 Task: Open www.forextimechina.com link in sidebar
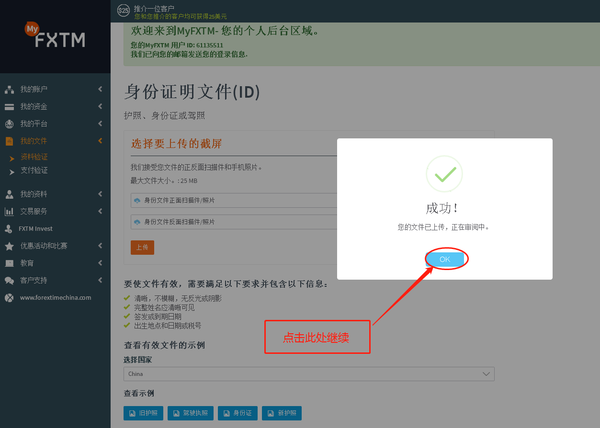pos(54,297)
